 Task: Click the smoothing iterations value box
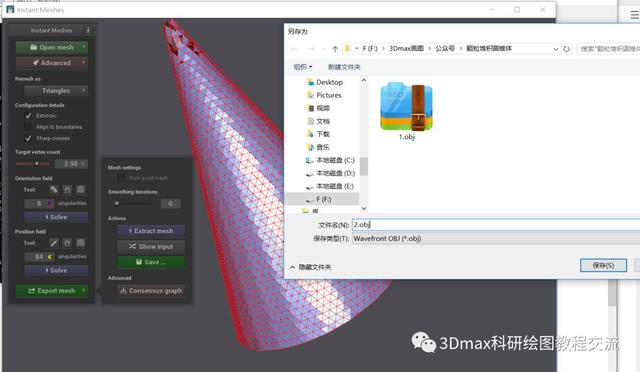[170, 203]
